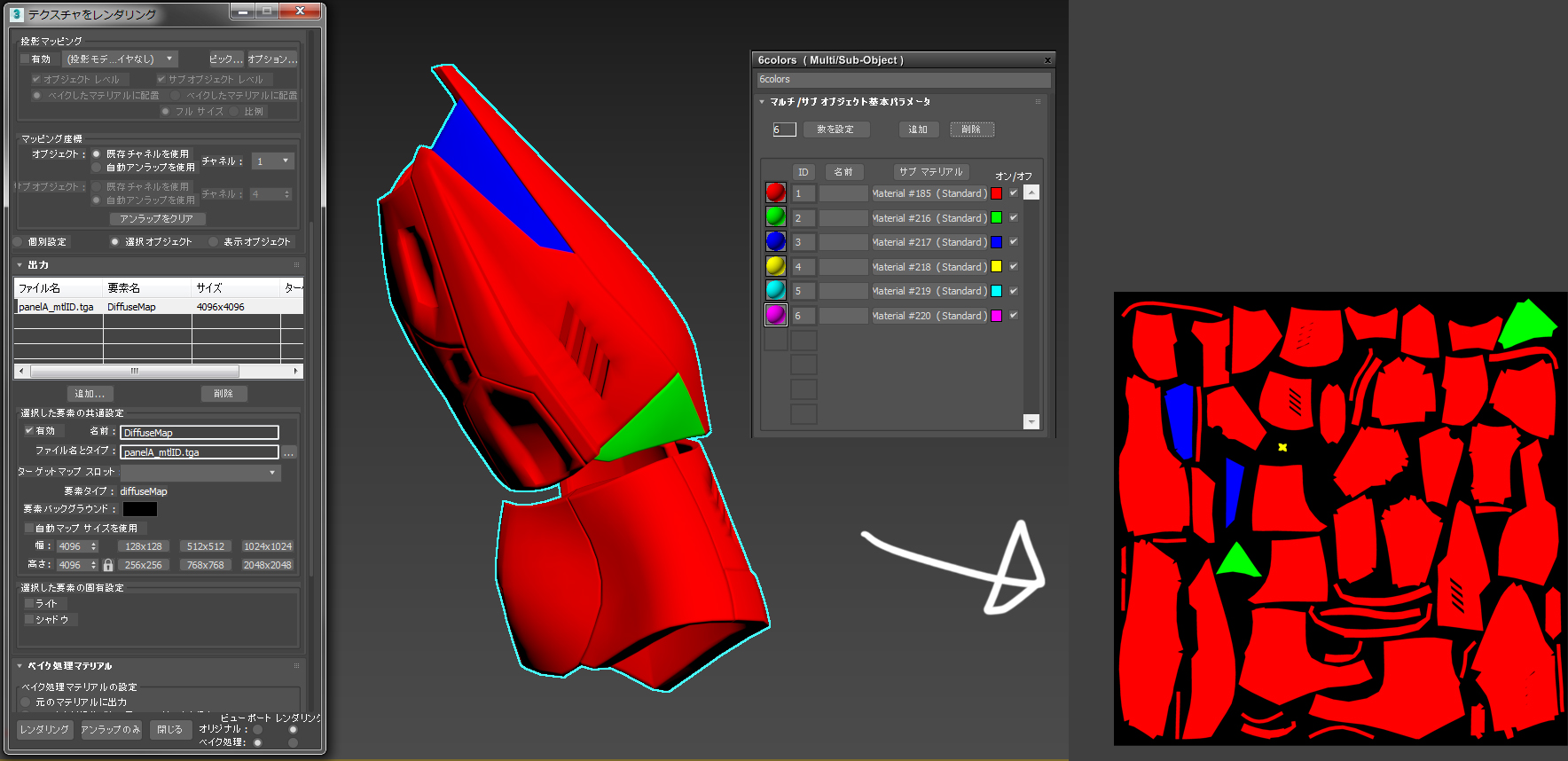Viewport: 1568px width, 761px height.
Task: Click the red material sphere for ID 1
Action: [776, 192]
